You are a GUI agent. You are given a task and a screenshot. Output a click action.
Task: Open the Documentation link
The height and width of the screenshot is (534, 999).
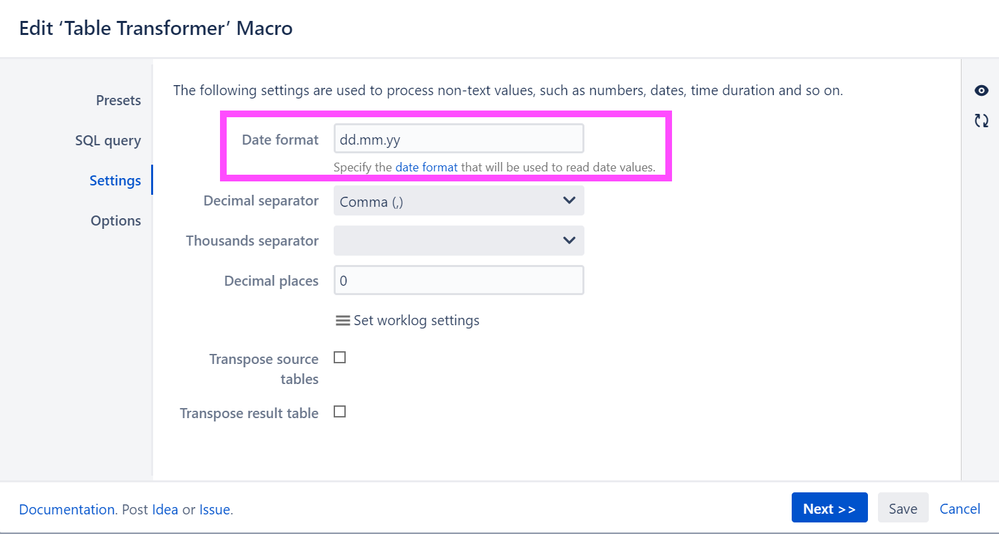(66, 510)
